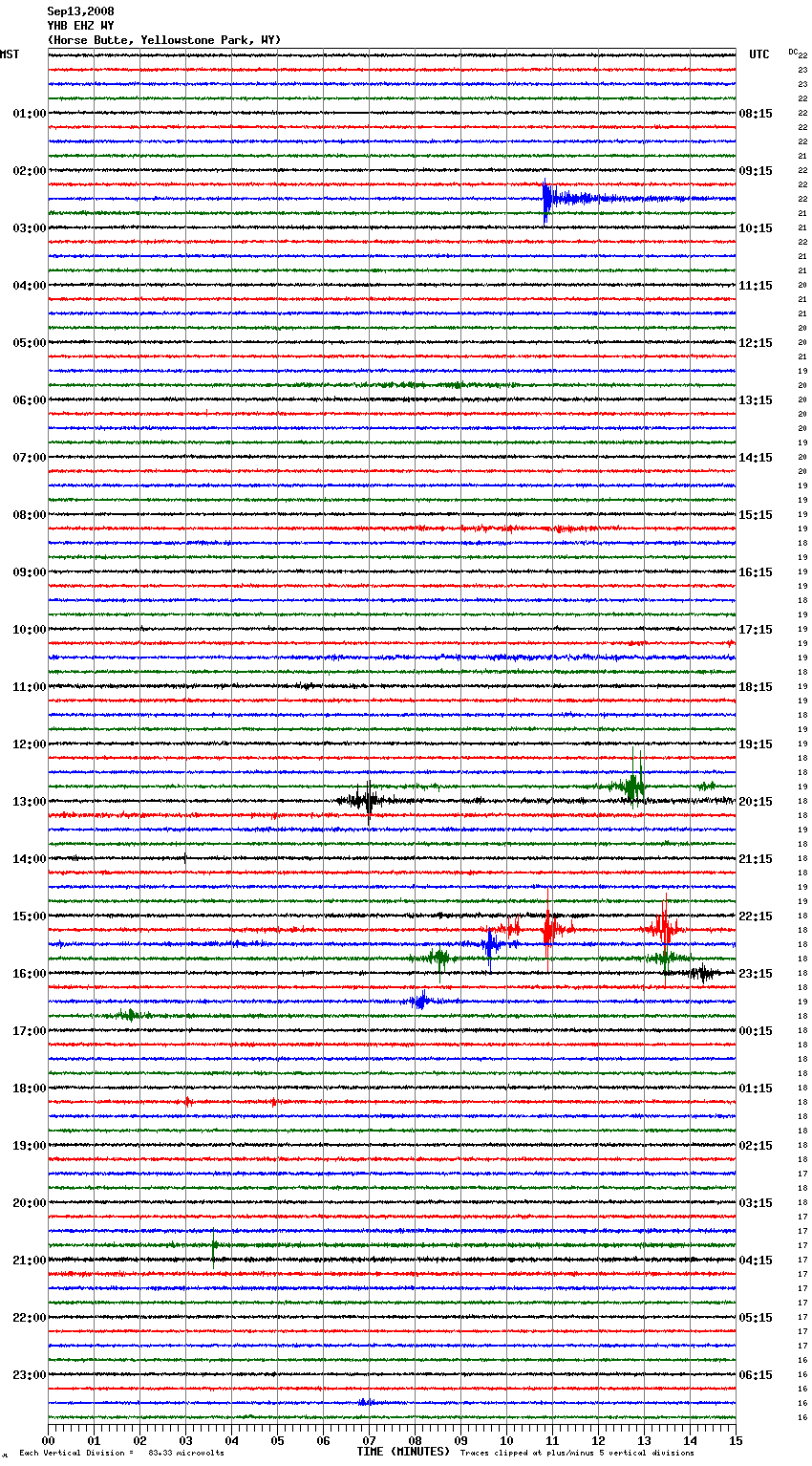
Task: Click the 13:15 UTC time label
Action: [756, 400]
